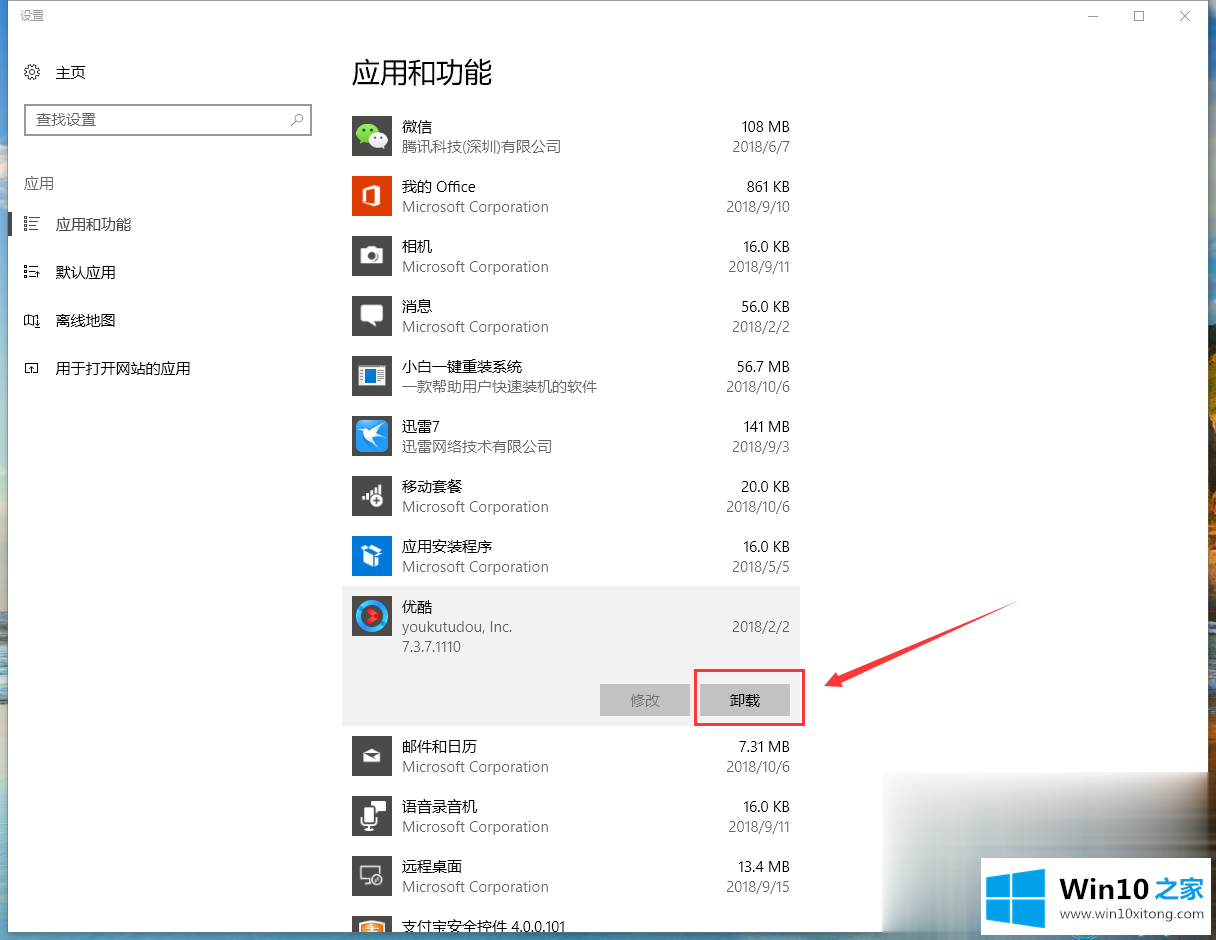This screenshot has height=940, width=1216.
Task: Click the 56.7 MB size value
Action: 763,366
